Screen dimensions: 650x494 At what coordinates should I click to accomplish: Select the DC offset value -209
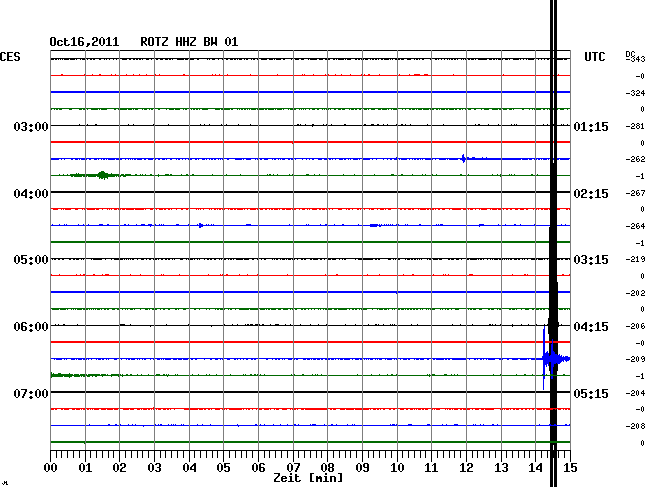(635, 359)
